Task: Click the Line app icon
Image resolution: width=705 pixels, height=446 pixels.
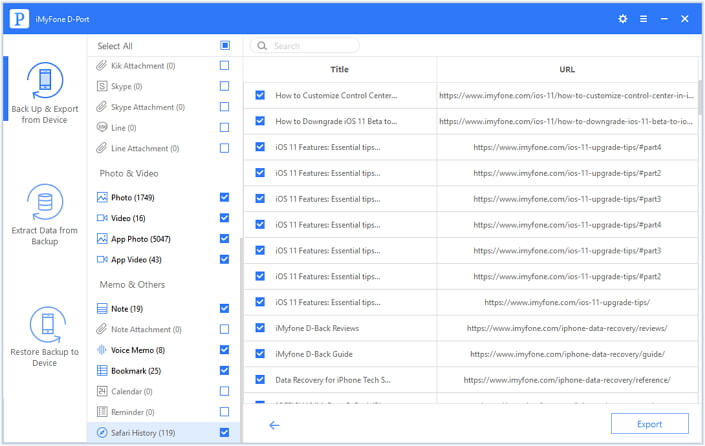Action: pyautogui.click(x=102, y=127)
